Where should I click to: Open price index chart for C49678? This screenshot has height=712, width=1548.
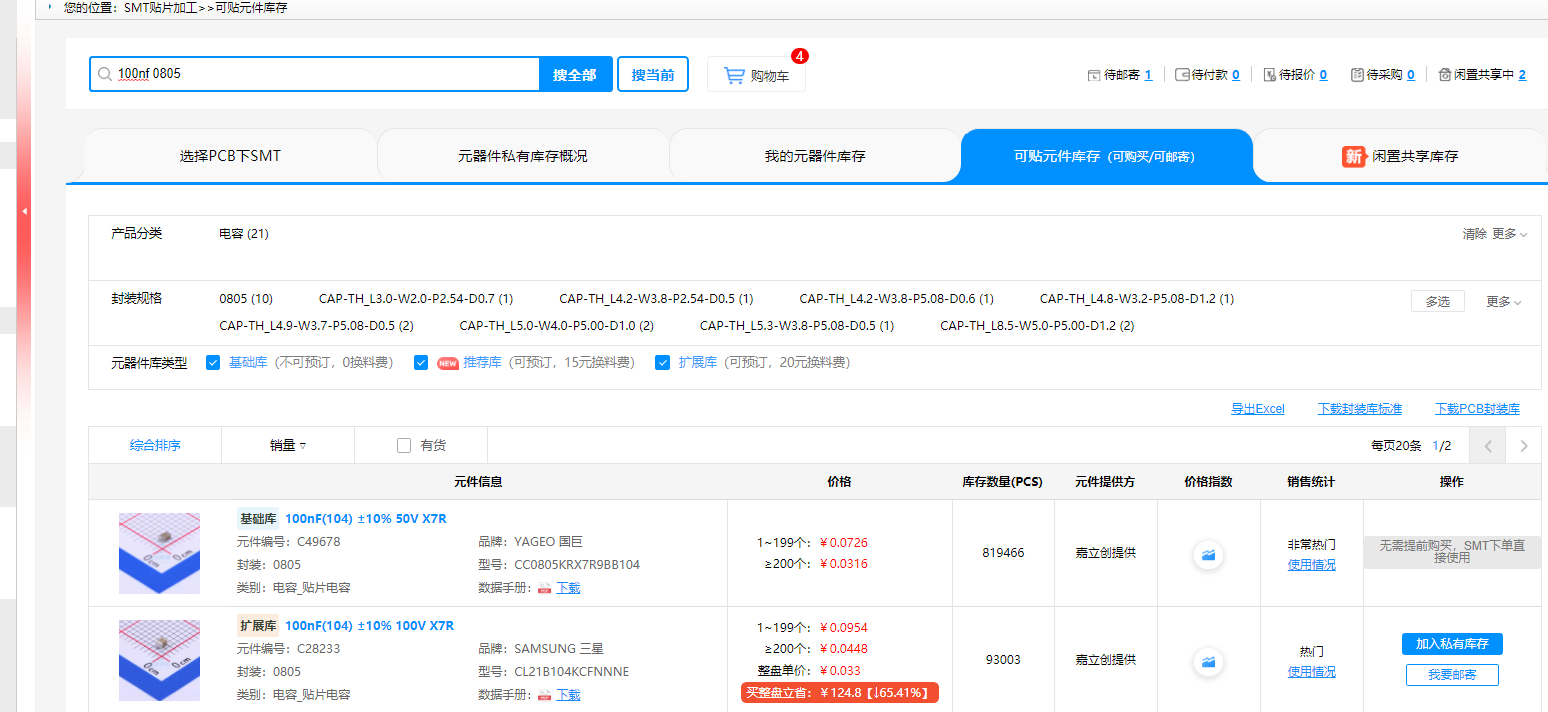tap(1208, 554)
